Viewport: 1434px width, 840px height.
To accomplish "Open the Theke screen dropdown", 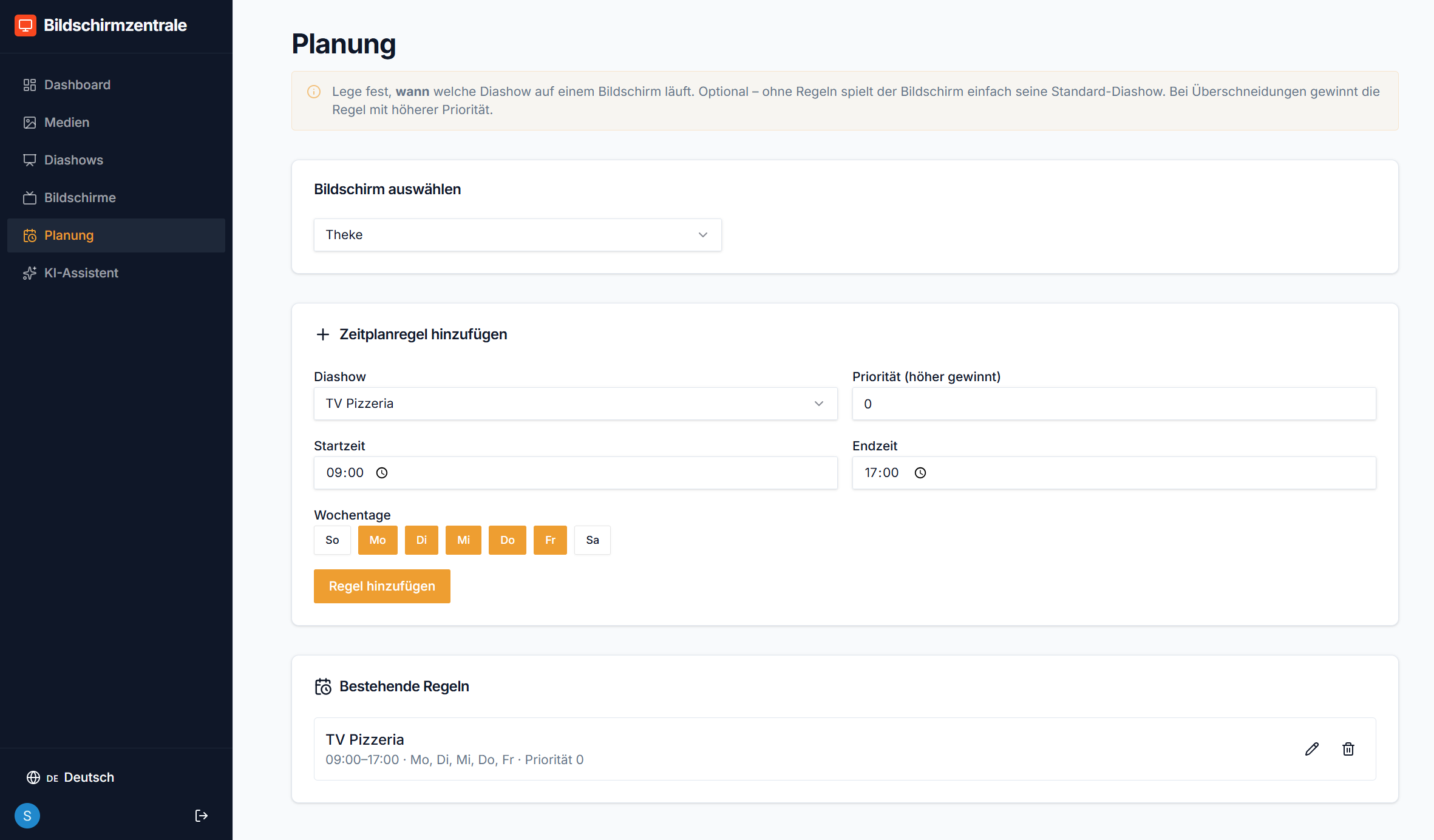I will (517, 235).
